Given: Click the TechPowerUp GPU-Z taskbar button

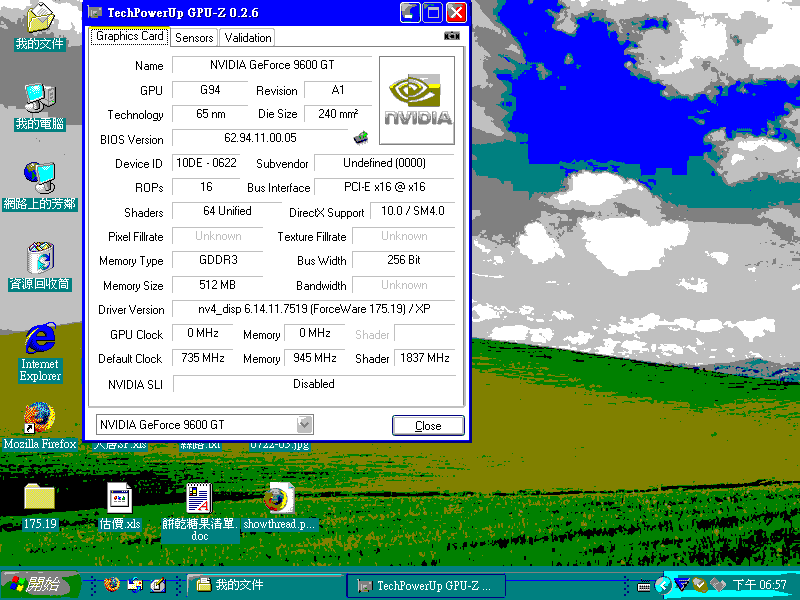Looking at the screenshot, I should pyautogui.click(x=426, y=586).
